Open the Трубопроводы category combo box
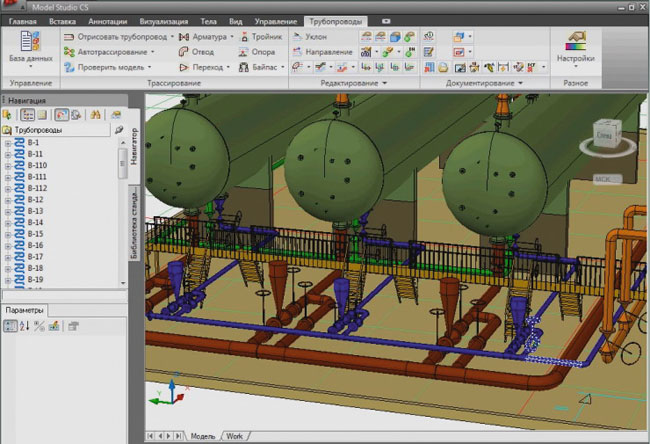This screenshot has height=444, width=650. click(56, 130)
